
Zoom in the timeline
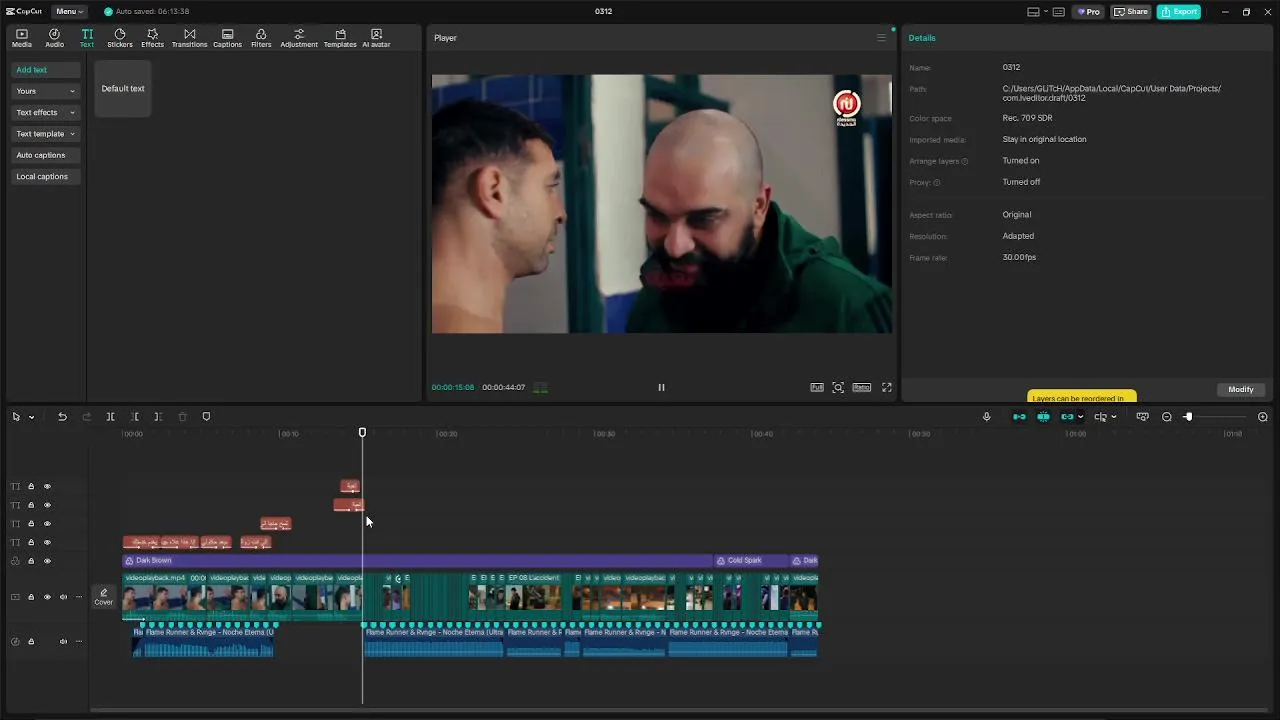(x=1262, y=417)
